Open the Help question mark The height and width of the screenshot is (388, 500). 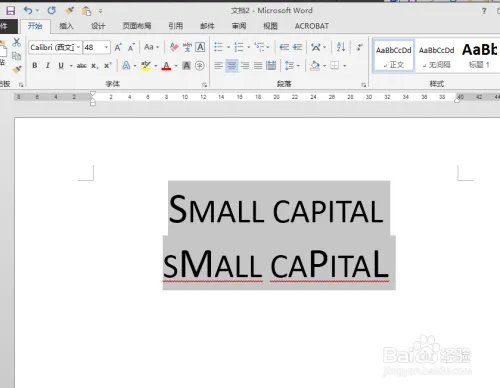(484, 11)
